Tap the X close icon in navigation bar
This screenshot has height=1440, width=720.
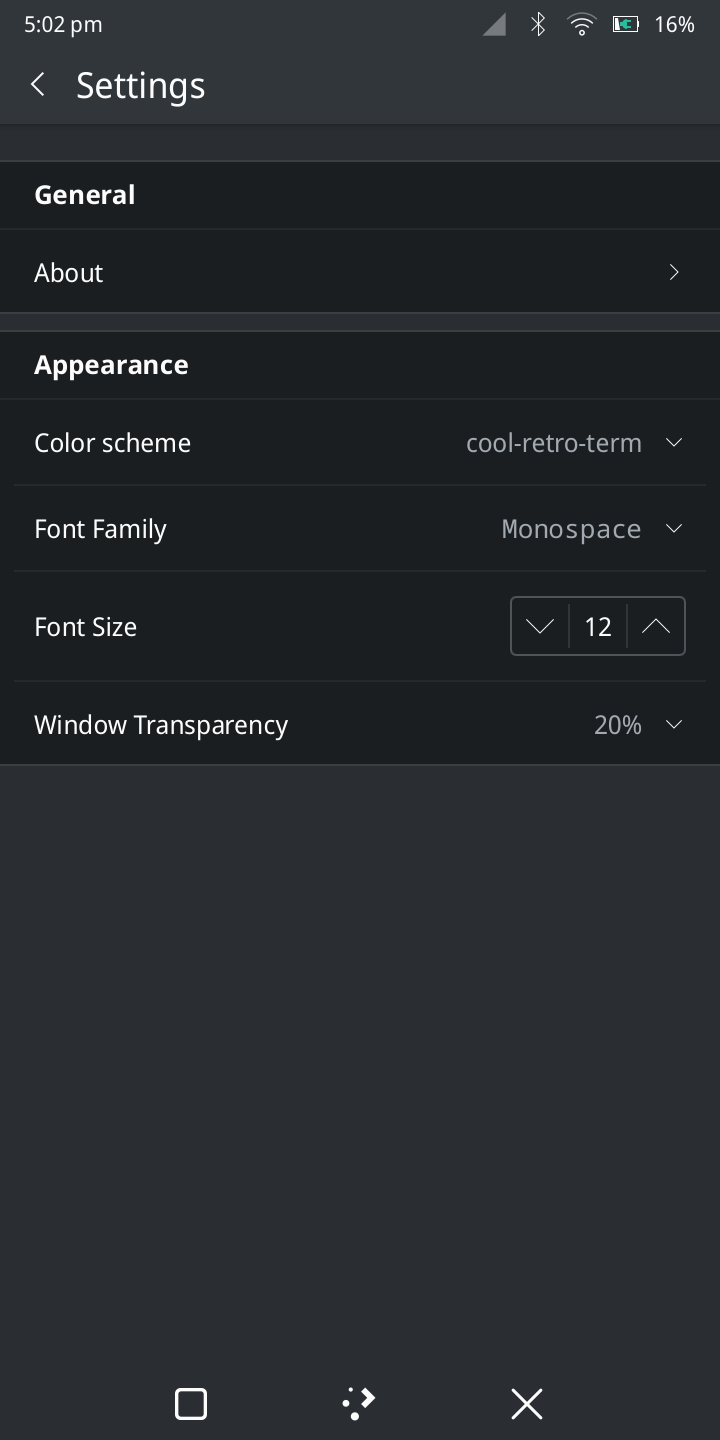pos(527,1404)
